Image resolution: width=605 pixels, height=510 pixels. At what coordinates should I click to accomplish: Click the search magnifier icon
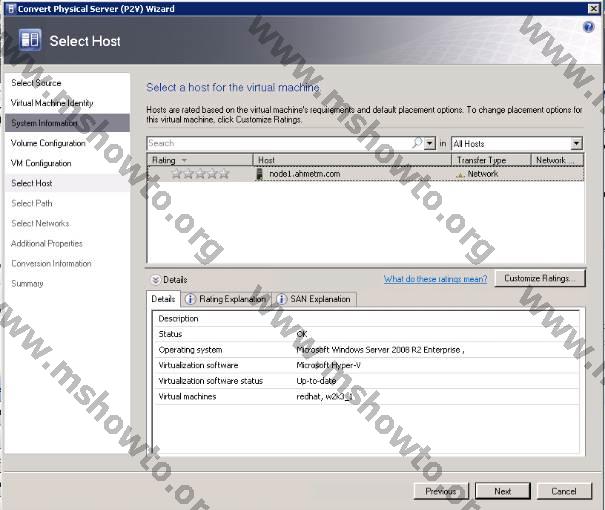point(417,144)
